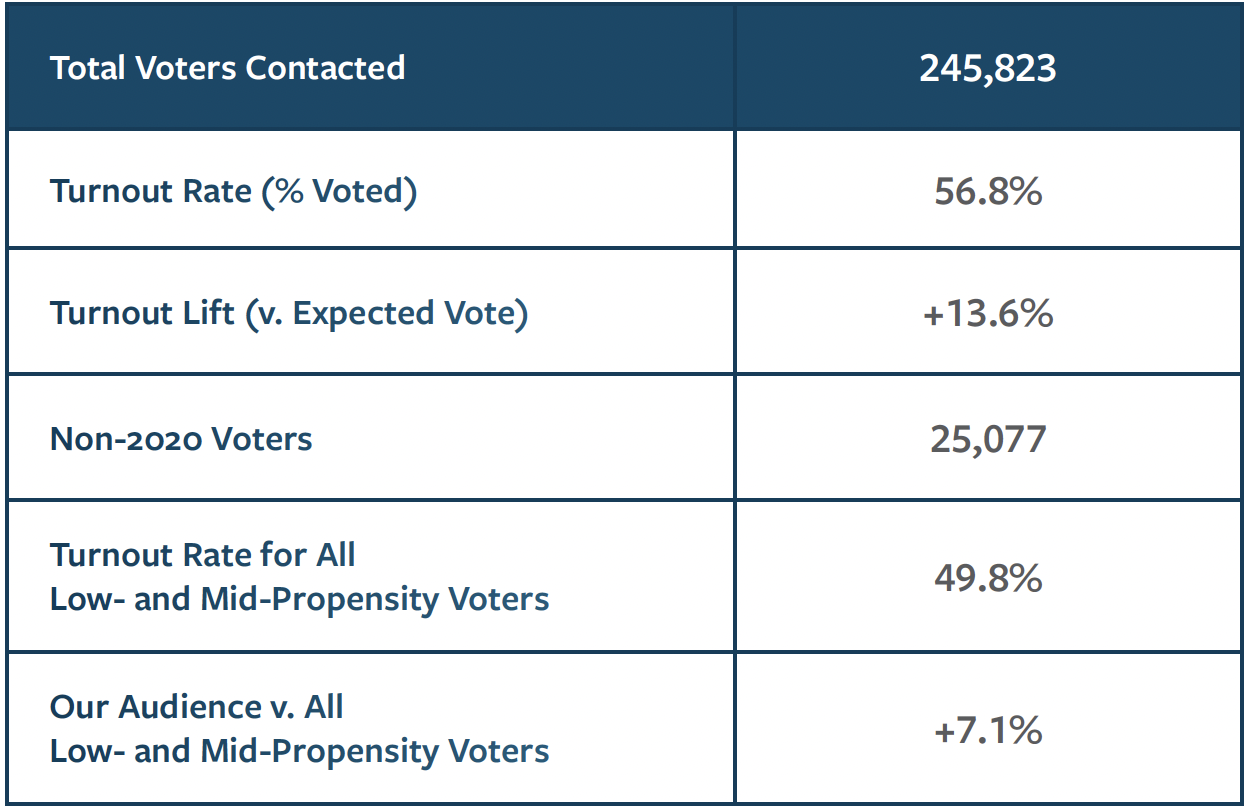Click Low- and Mid-Propensity Voters in fifth row

(x=299, y=599)
